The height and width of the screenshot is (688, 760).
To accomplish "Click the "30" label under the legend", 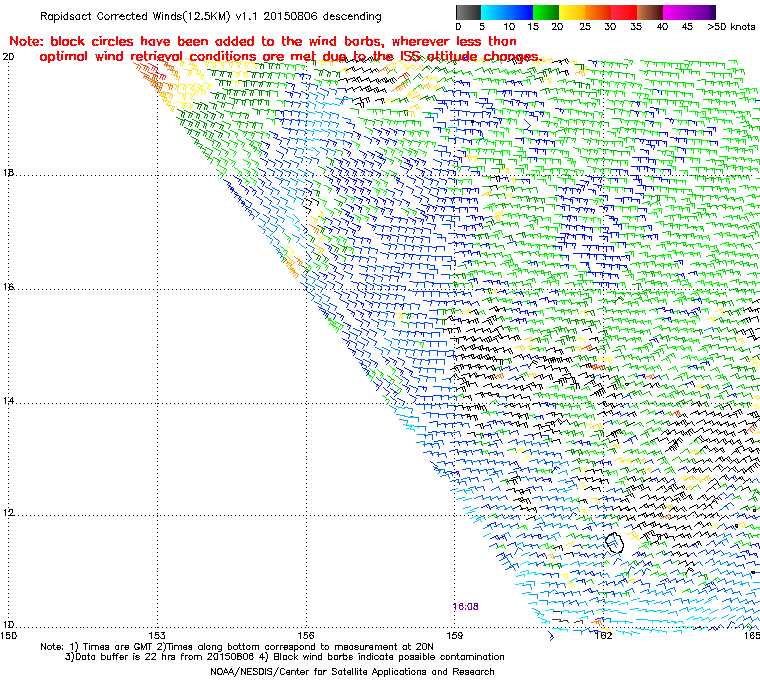I will 610,27.
